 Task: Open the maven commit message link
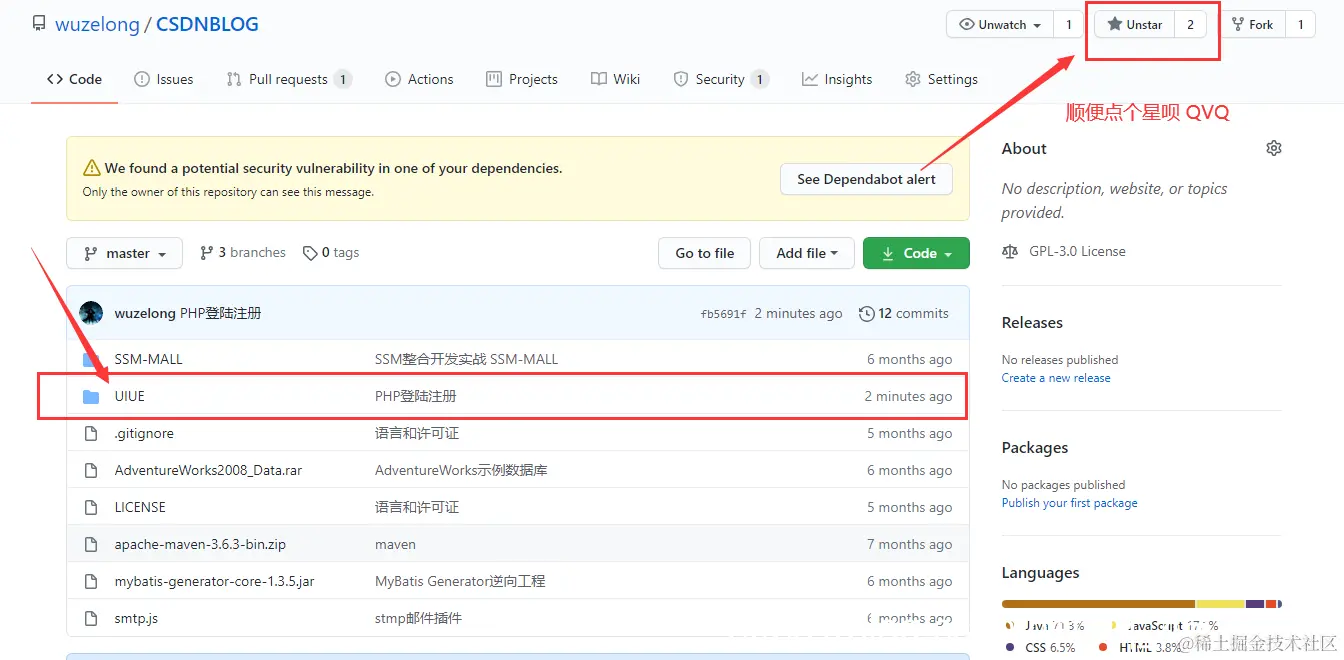(395, 544)
